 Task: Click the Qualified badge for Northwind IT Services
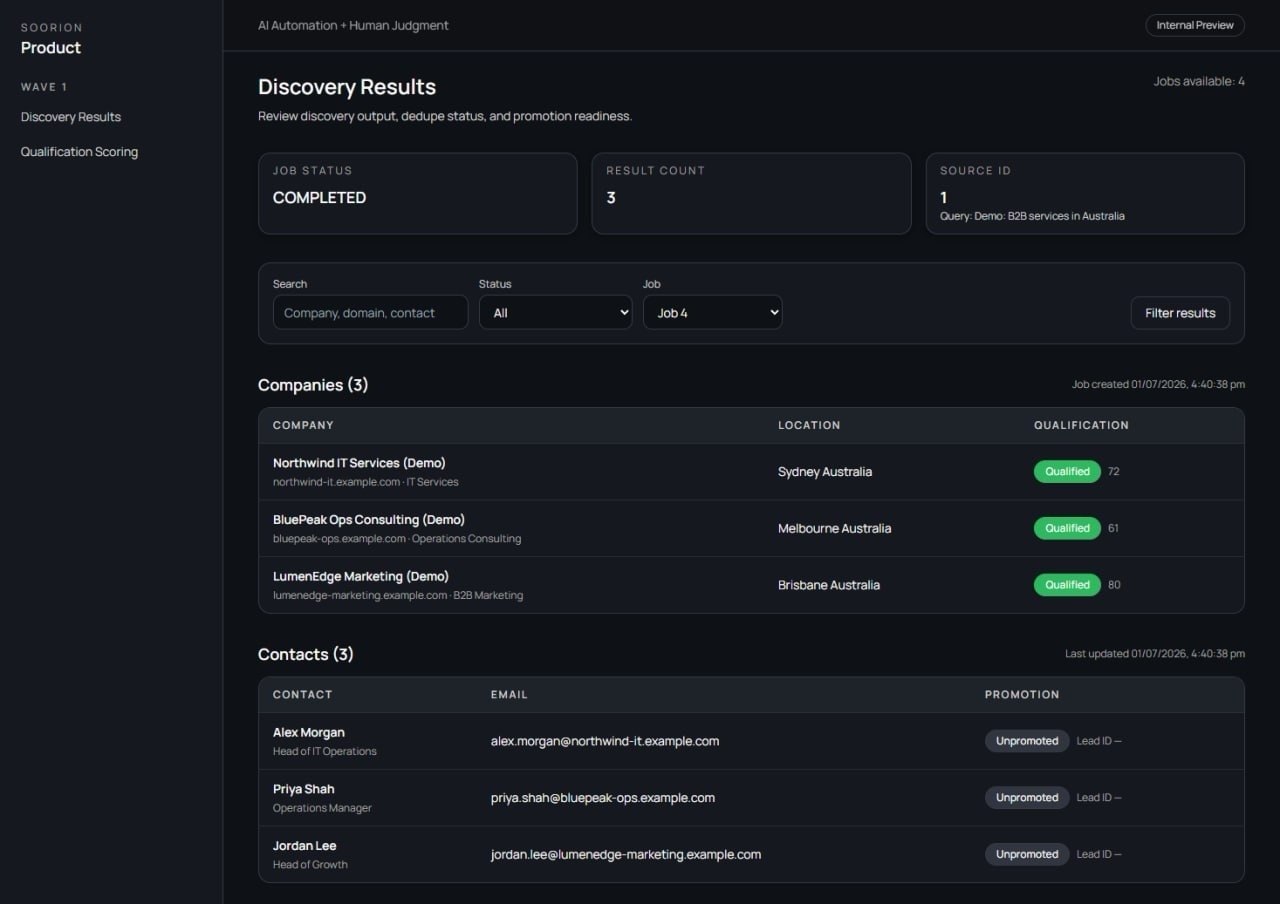1067,471
